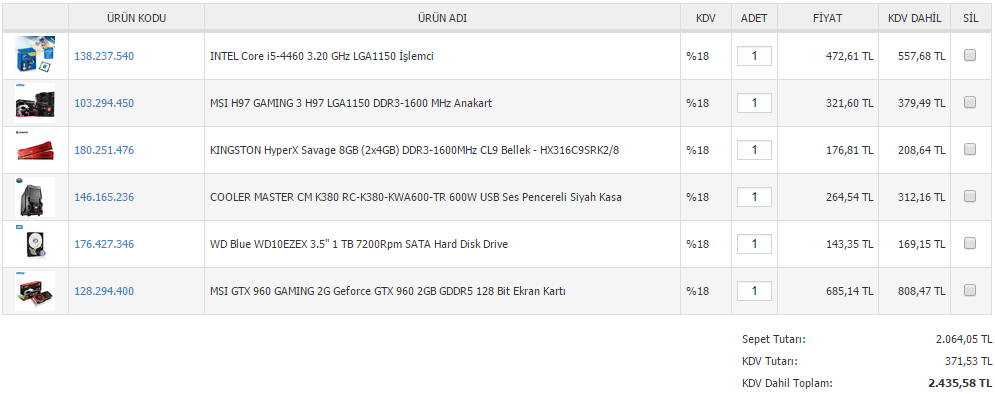
Task: Click the ÜRÜN ADI column header
Action: (442, 18)
